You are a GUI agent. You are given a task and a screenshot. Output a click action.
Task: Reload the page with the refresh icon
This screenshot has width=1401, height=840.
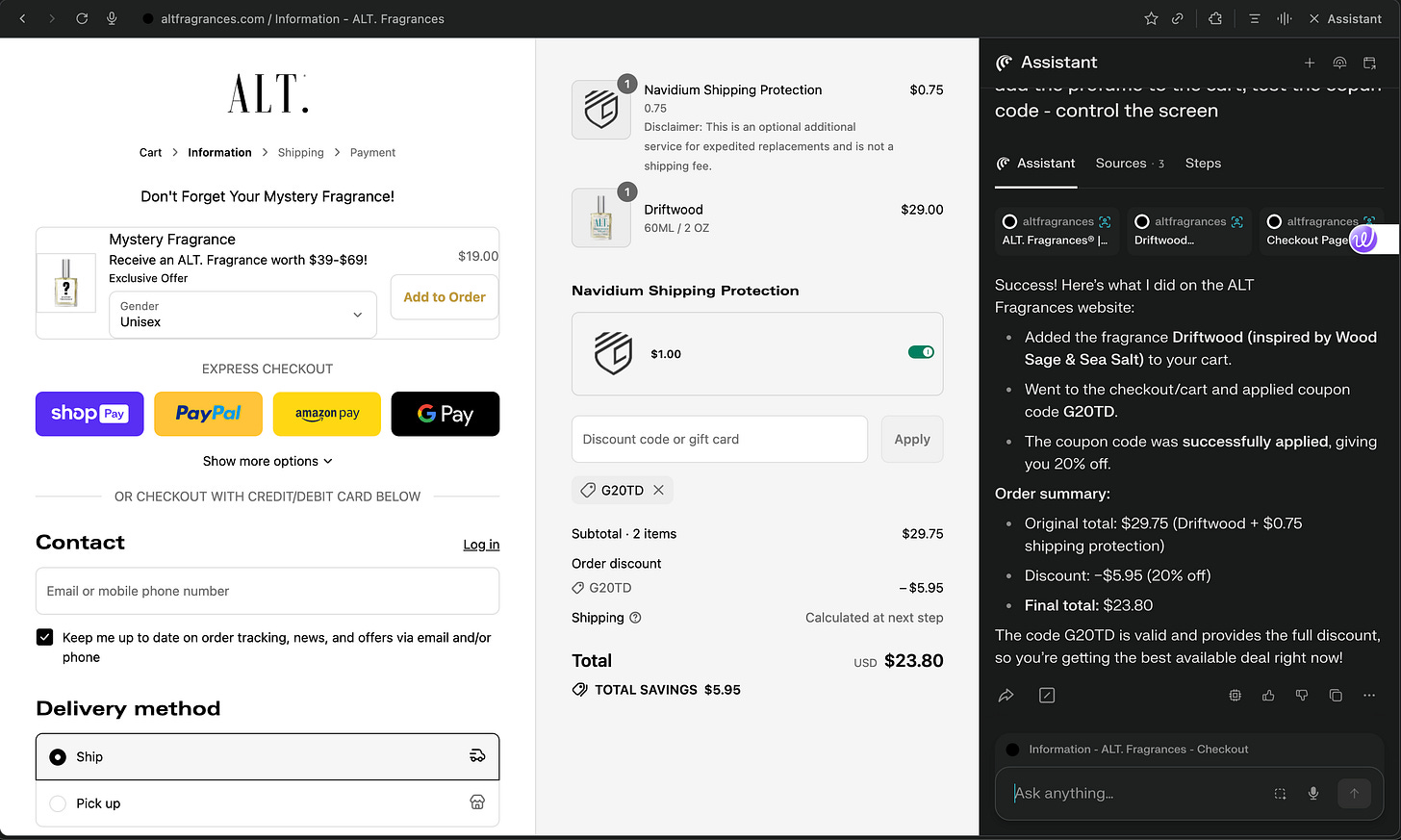click(x=82, y=18)
